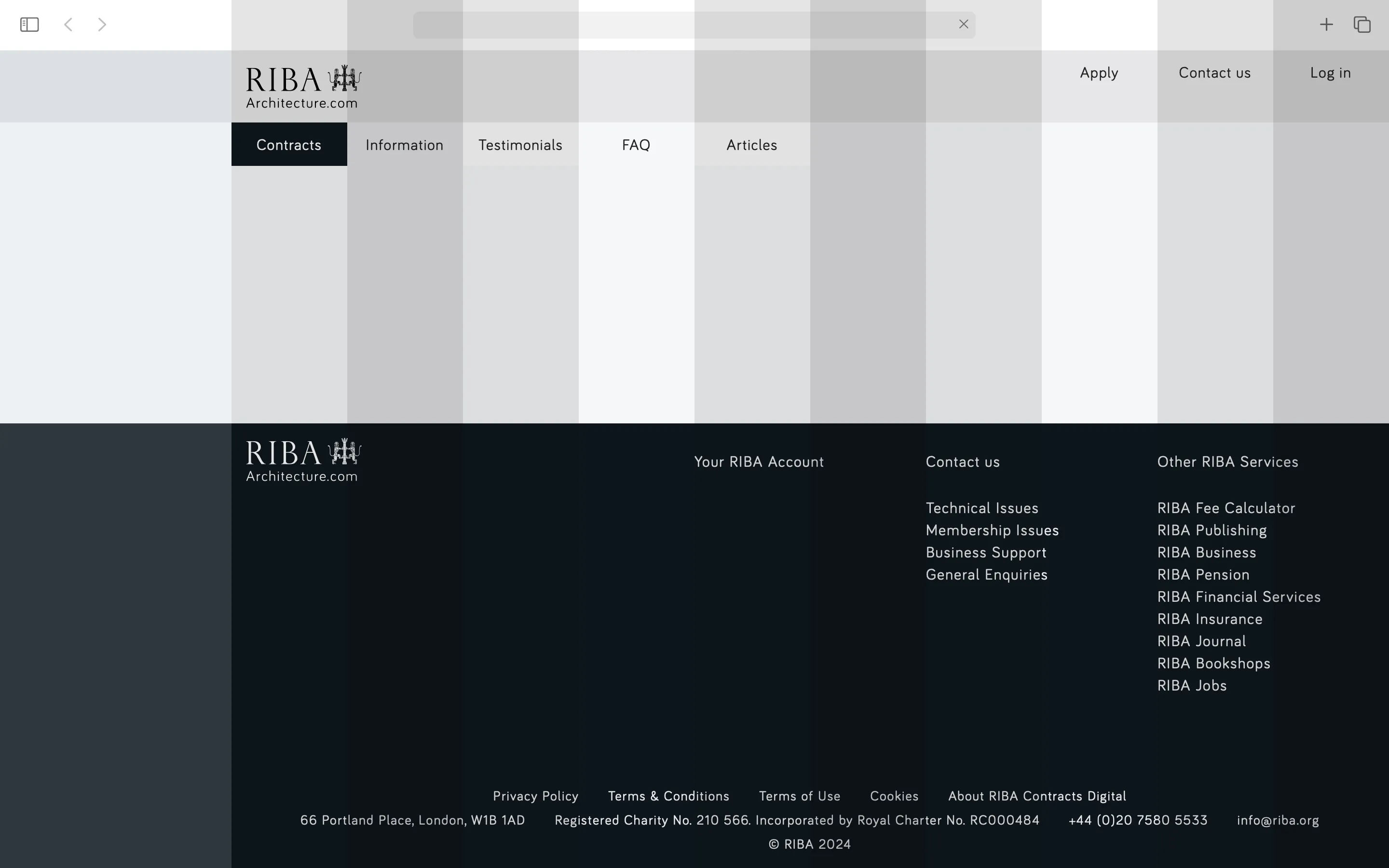The image size is (1389, 868).
Task: Toggle the browser sidebar panel
Action: coord(29,24)
